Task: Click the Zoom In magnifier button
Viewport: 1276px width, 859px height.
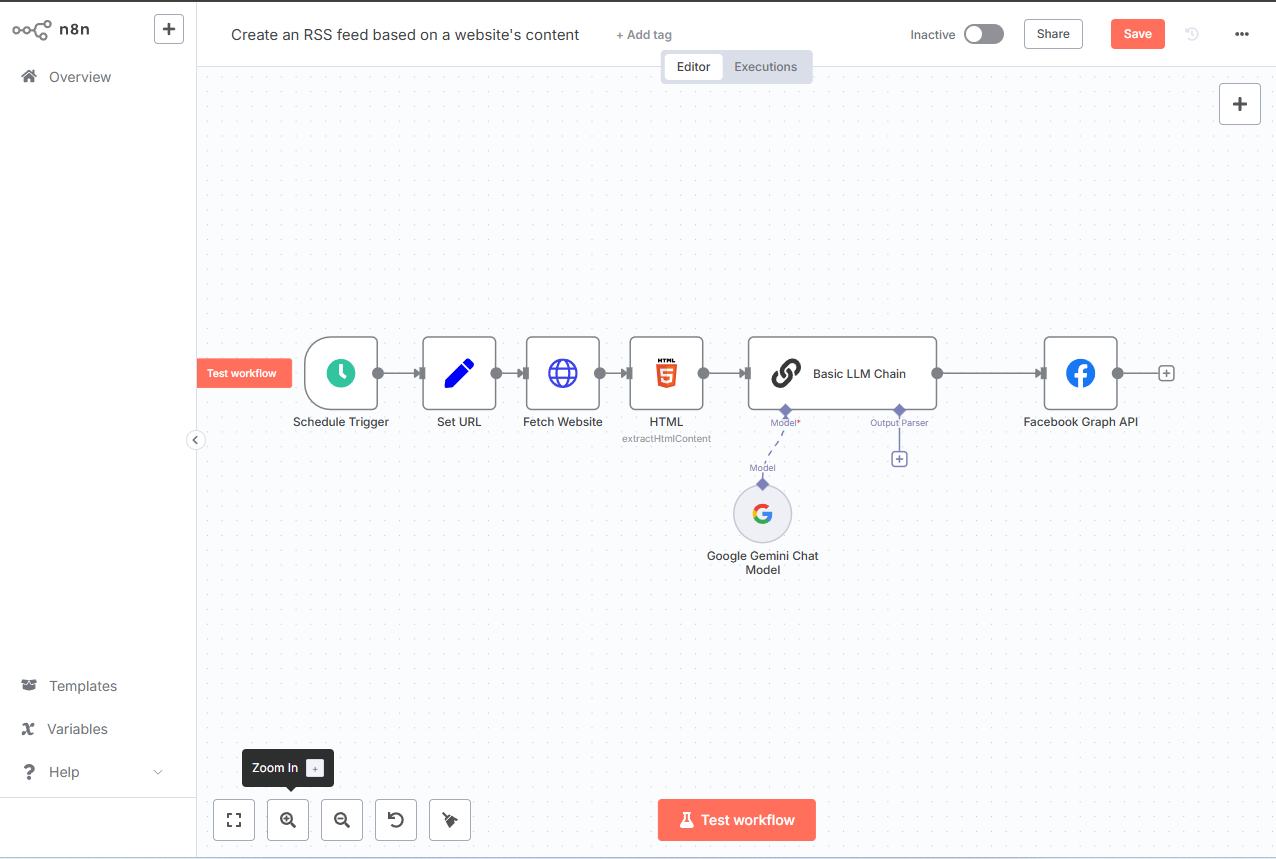Action: click(288, 820)
